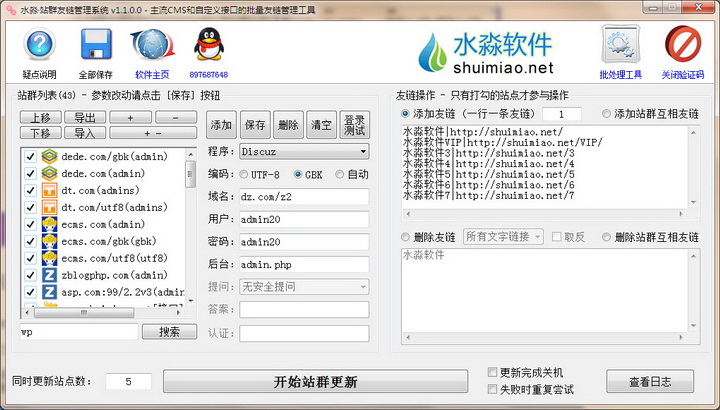Open 软件主页 globe icon
This screenshot has width=720, height=410.
152,45
